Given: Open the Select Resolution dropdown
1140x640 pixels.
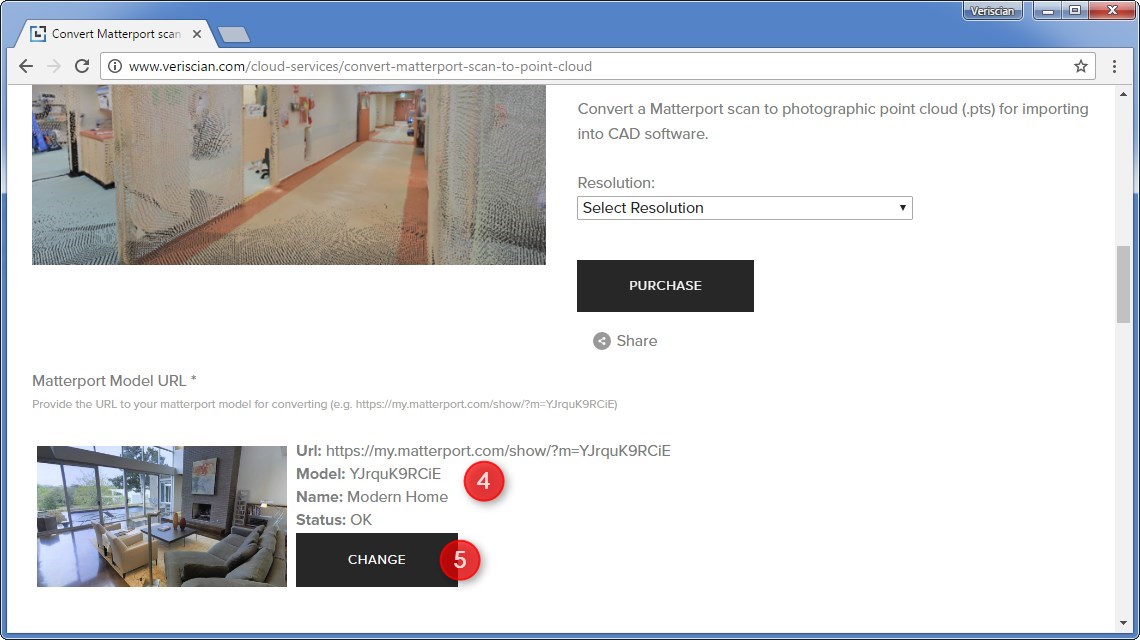Looking at the screenshot, I should click(744, 208).
